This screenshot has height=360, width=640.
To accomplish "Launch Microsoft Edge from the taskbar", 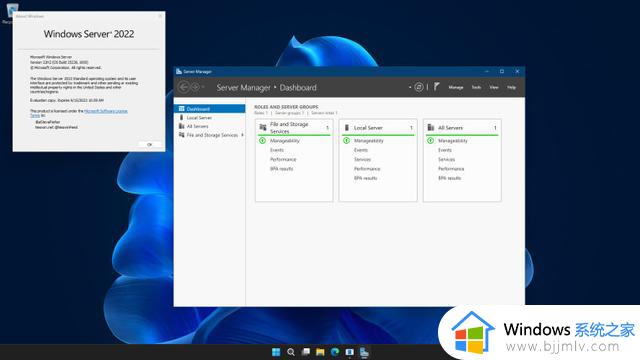I will tap(335, 352).
